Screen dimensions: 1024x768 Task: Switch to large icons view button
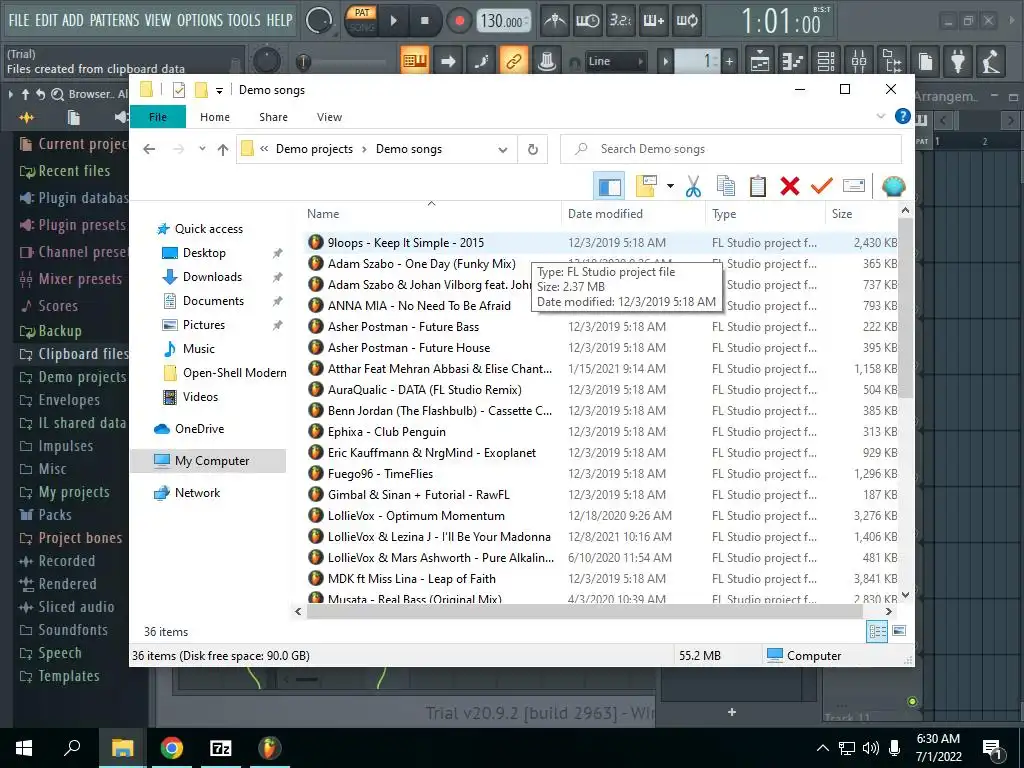click(x=899, y=631)
